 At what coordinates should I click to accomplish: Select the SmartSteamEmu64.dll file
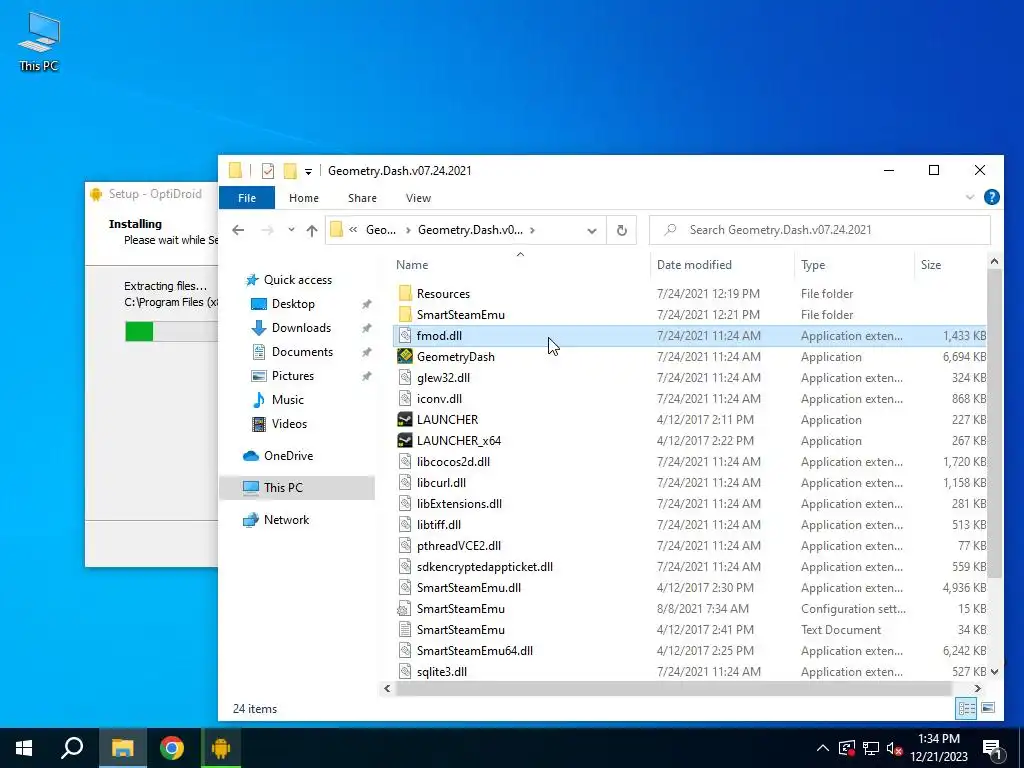[x=475, y=650]
